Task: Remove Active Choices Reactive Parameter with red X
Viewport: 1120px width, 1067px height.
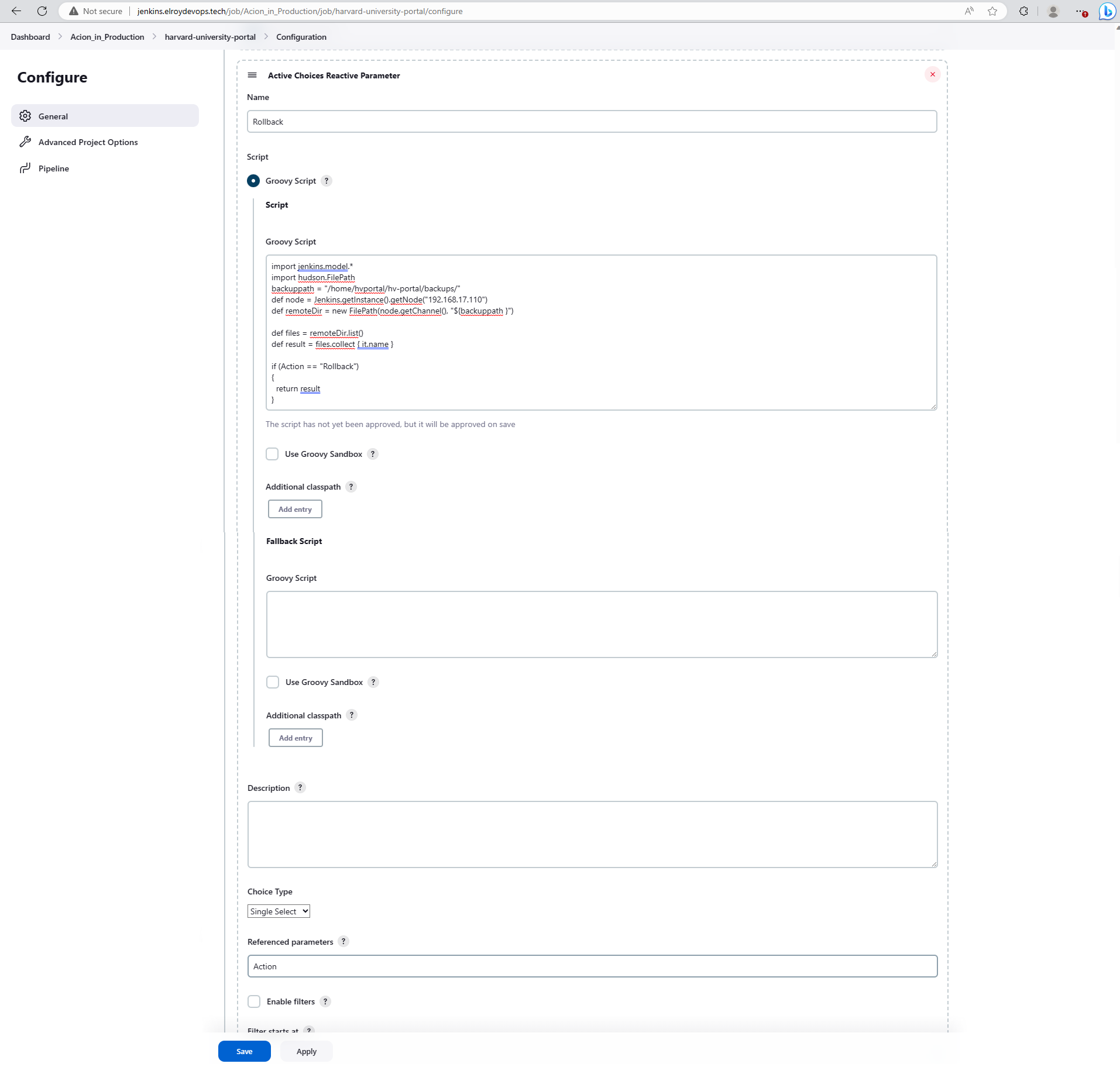Action: coord(932,74)
